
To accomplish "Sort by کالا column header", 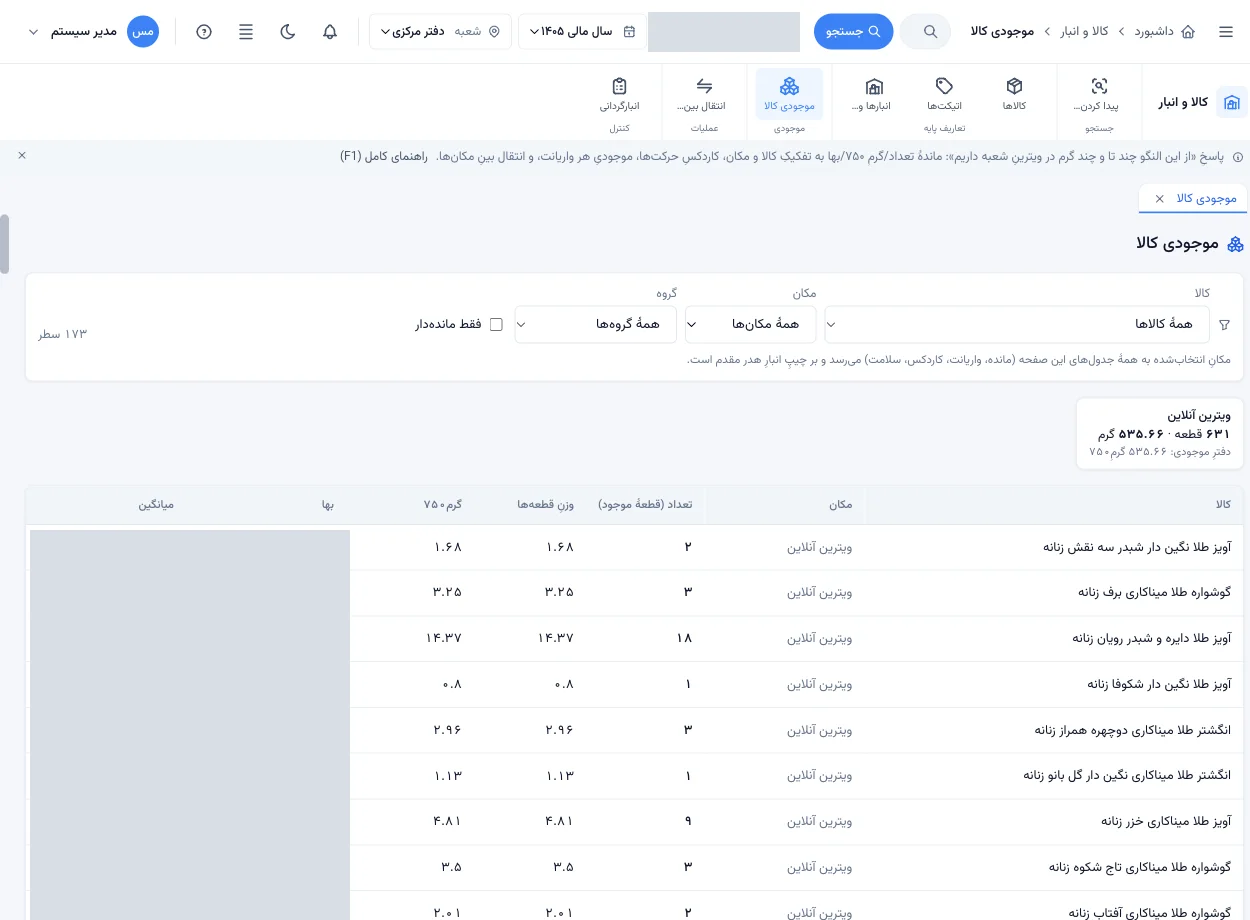I will (x=1223, y=505).
